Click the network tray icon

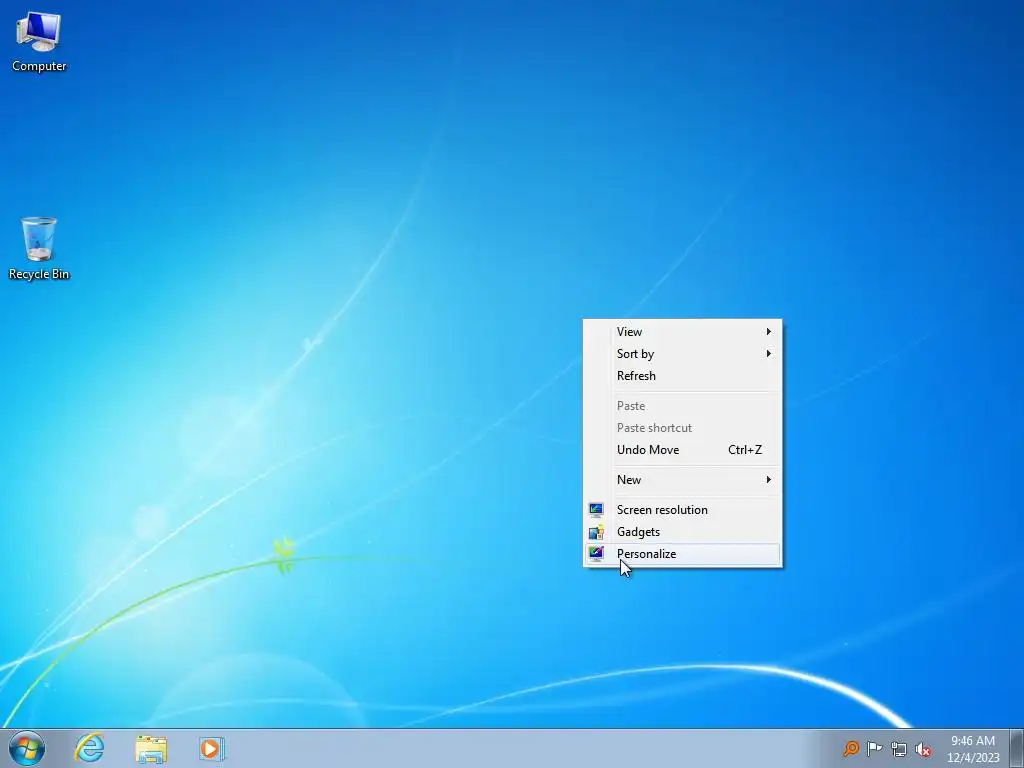coord(899,749)
